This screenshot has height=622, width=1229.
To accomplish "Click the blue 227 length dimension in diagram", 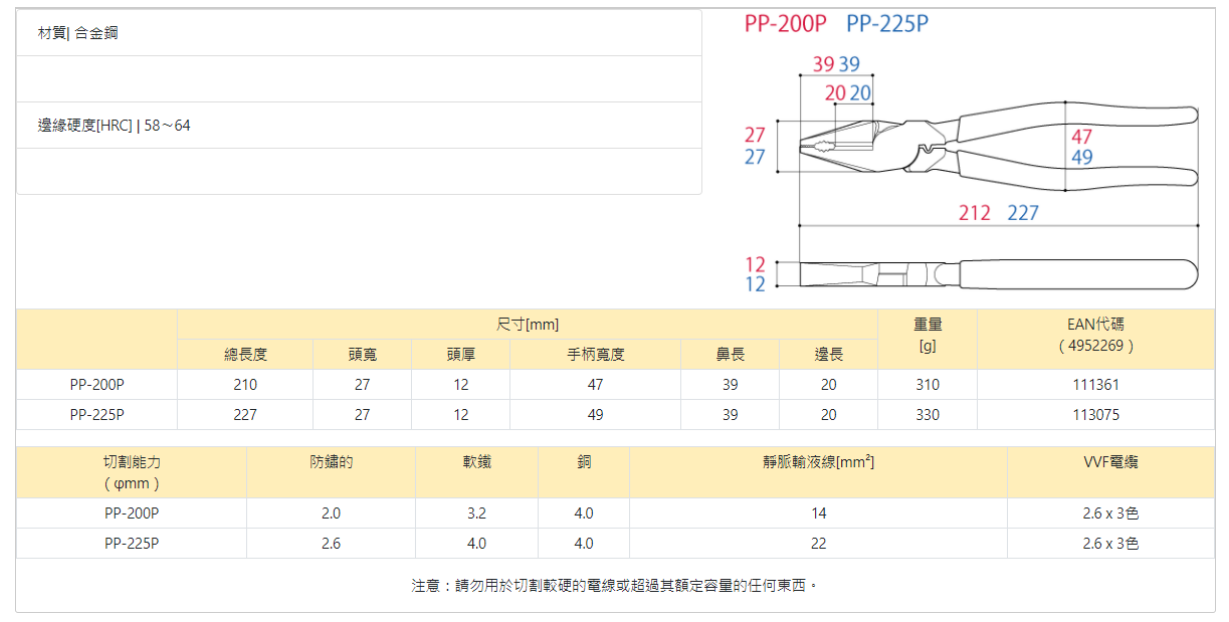I will click(x=1023, y=213).
